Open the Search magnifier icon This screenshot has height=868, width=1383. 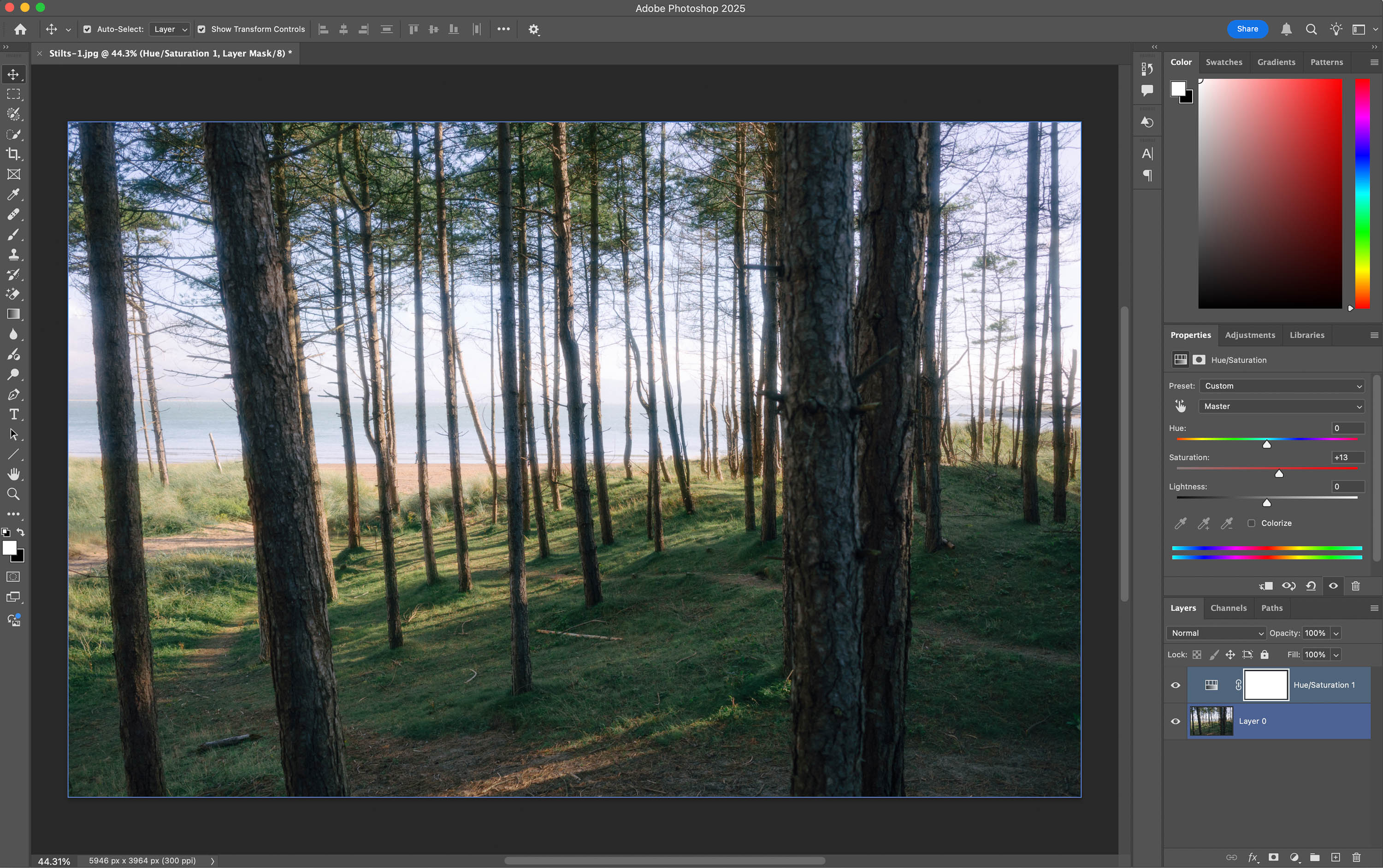[1311, 30]
